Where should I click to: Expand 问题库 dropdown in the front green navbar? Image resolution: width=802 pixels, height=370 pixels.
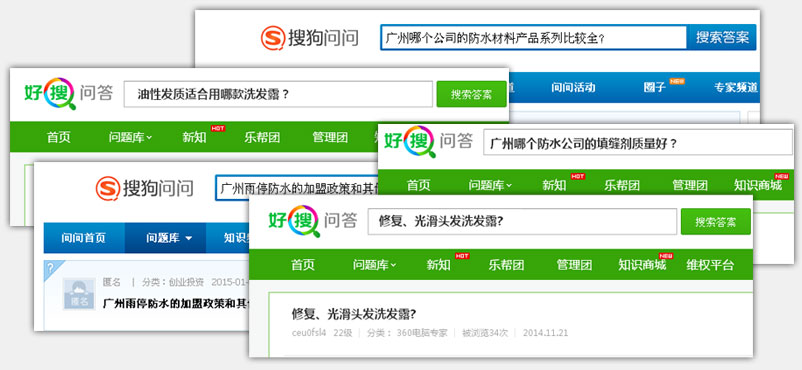pyautogui.click(x=374, y=265)
